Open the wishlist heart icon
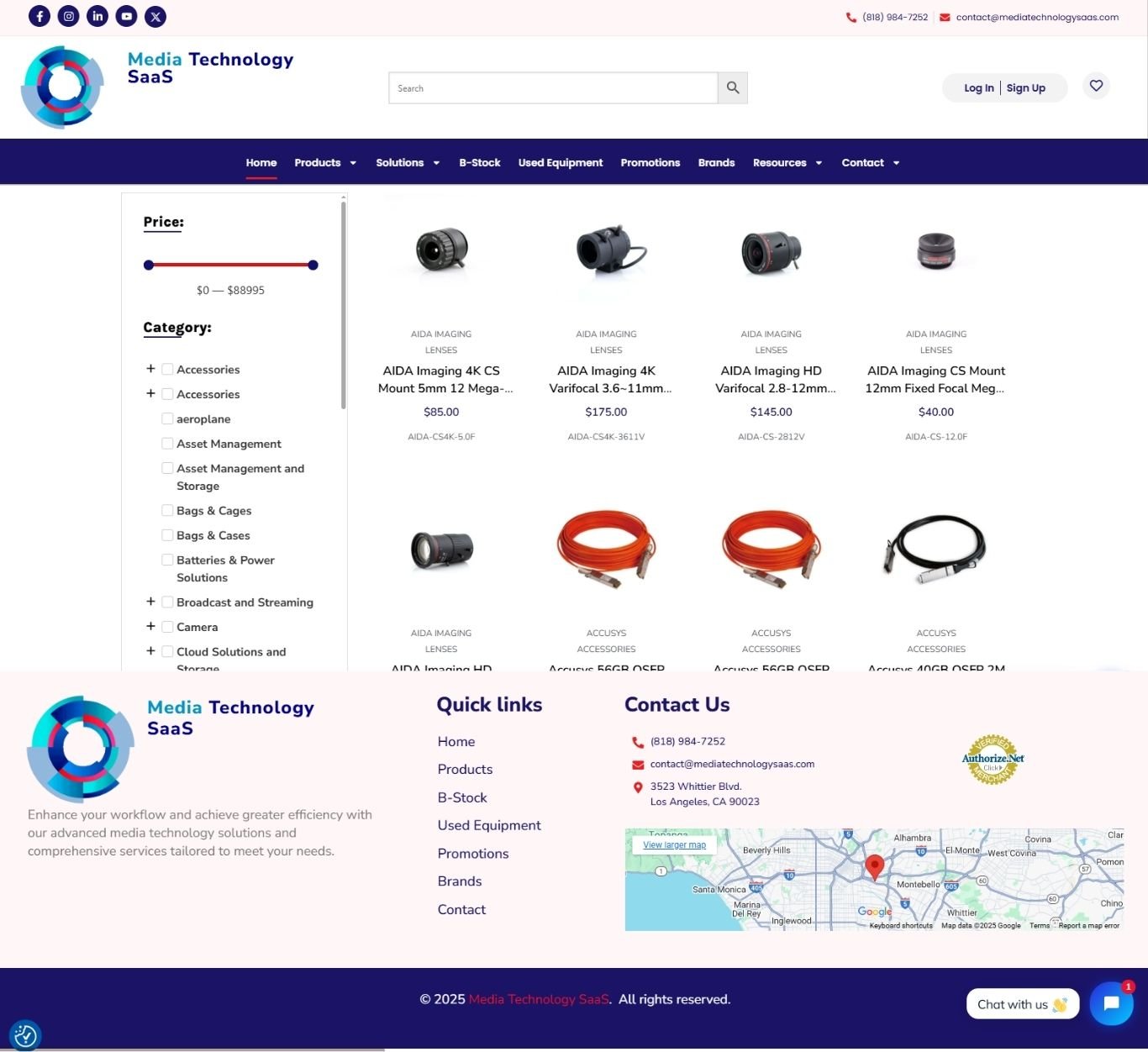 (x=1096, y=86)
